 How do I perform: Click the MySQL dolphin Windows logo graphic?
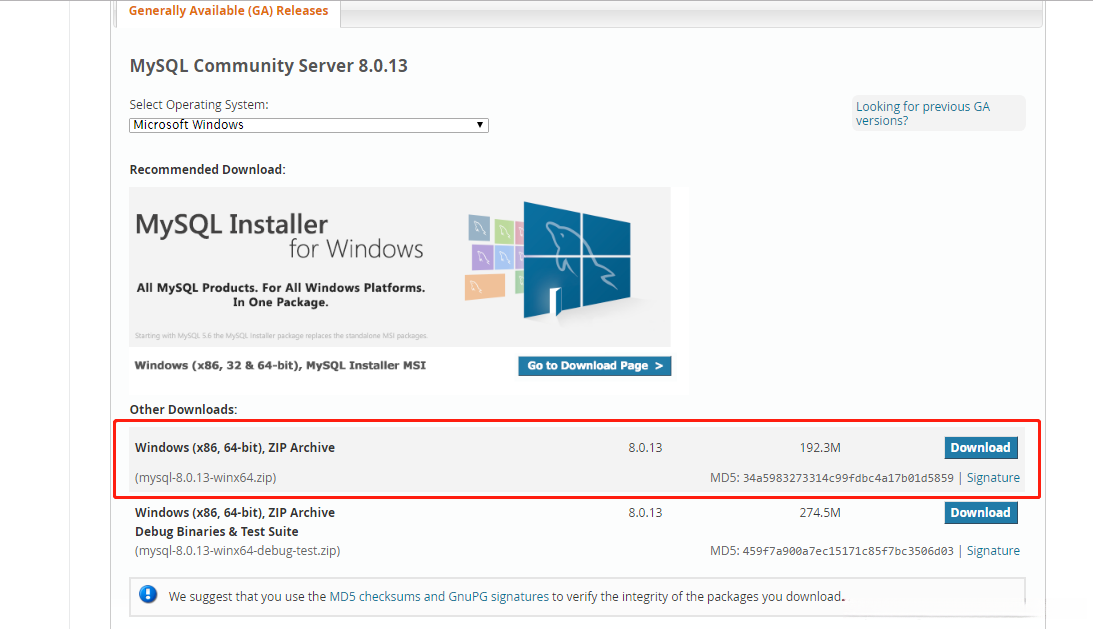[577, 259]
